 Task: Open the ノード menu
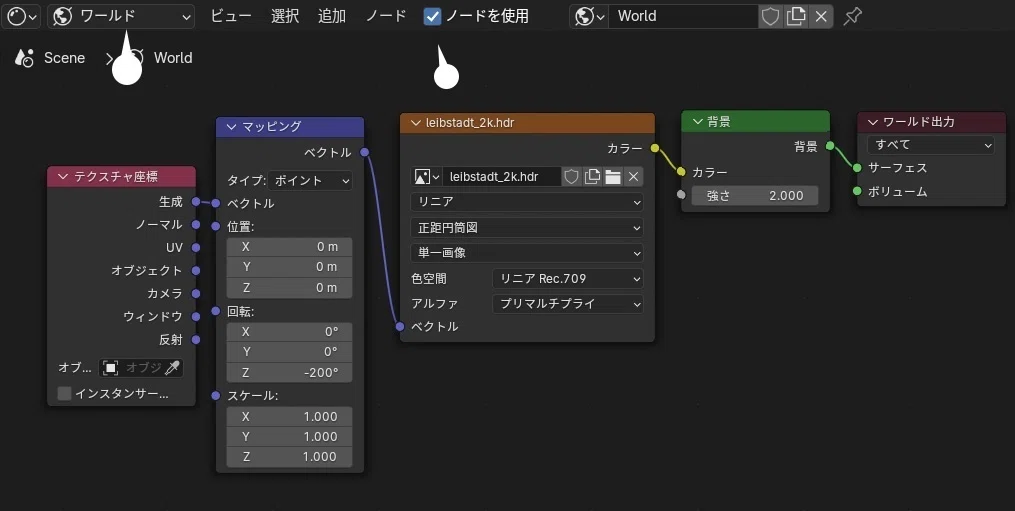click(386, 16)
